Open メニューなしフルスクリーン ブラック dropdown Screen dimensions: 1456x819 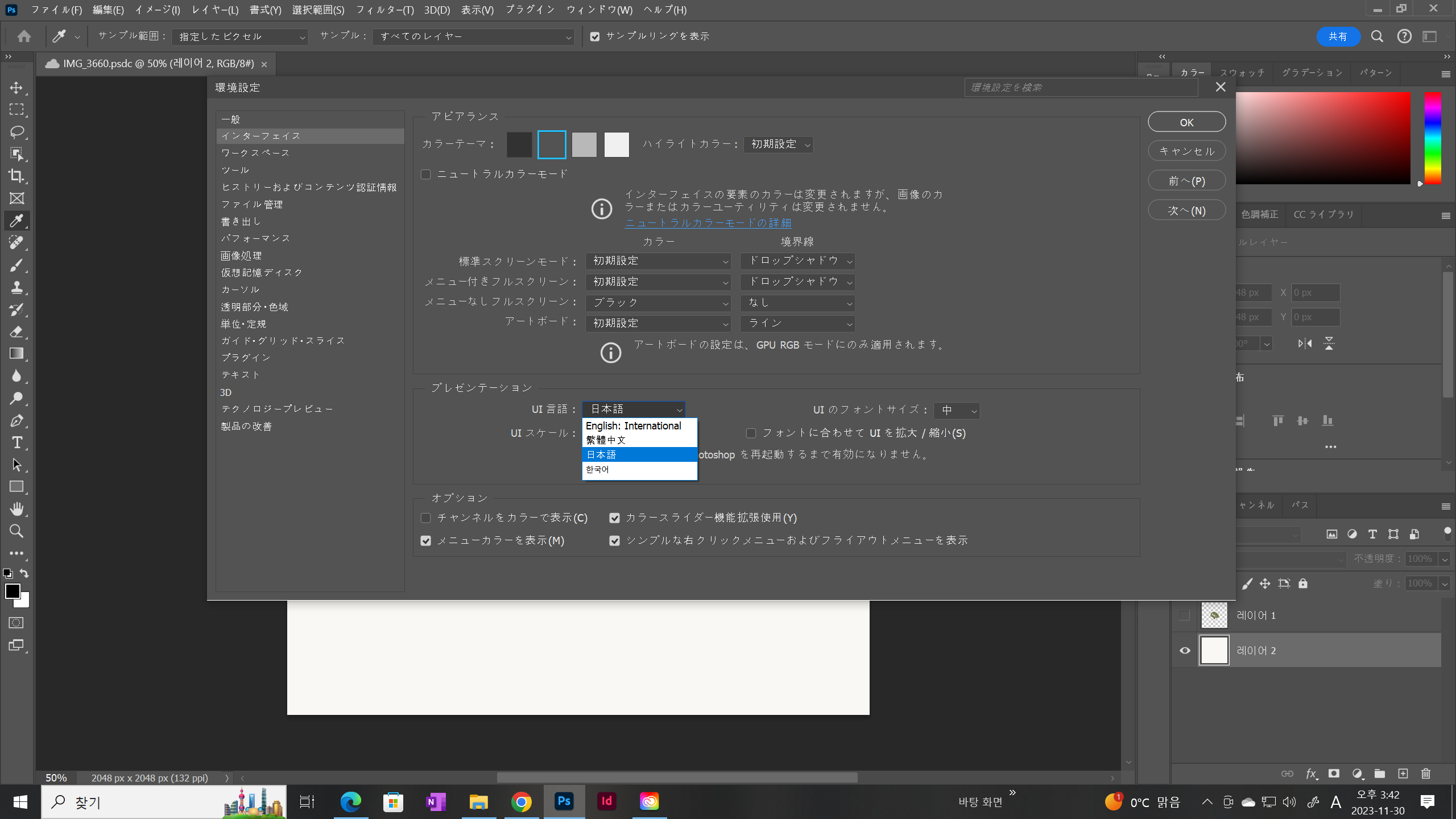point(658,303)
